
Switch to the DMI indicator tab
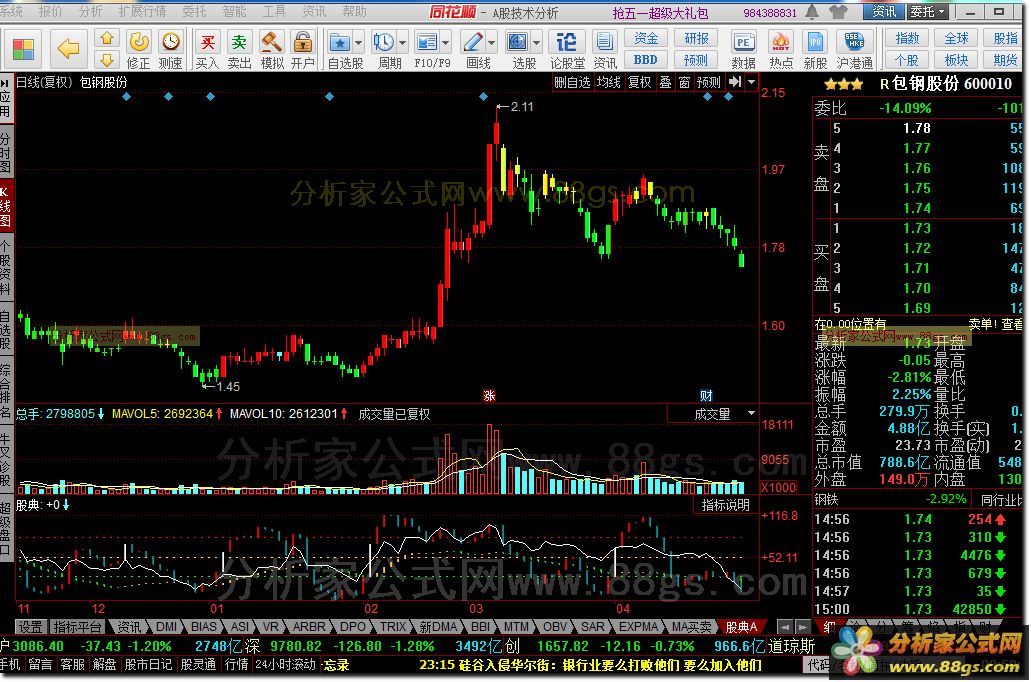click(x=166, y=627)
